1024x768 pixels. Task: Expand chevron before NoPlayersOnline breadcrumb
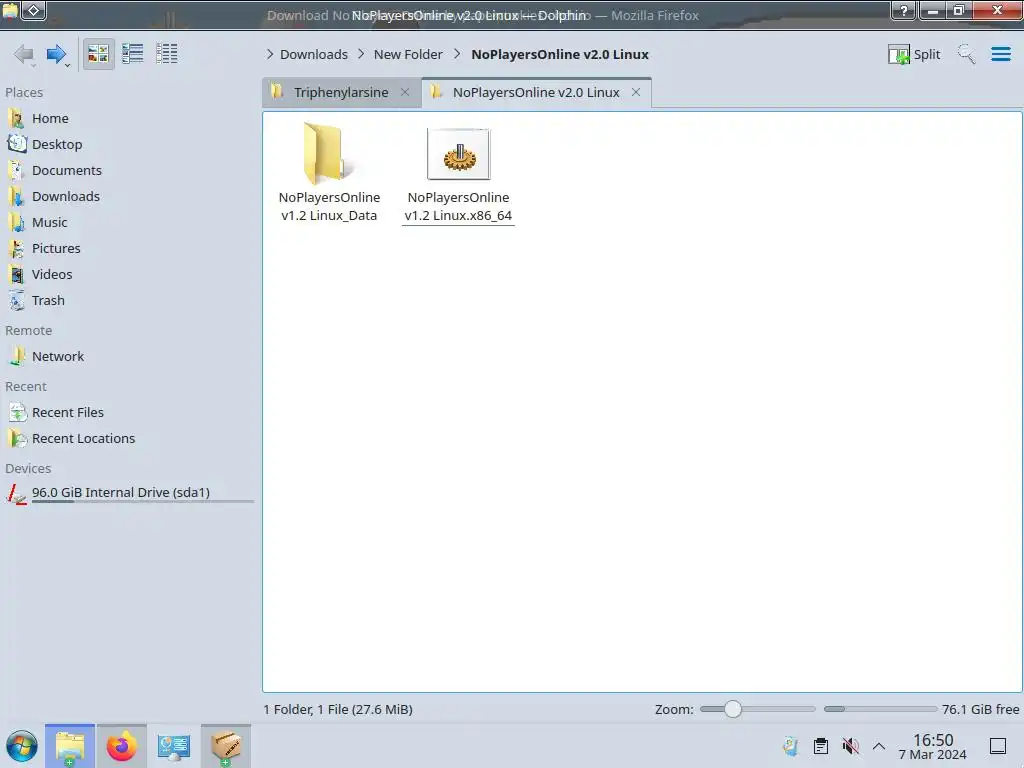(457, 54)
